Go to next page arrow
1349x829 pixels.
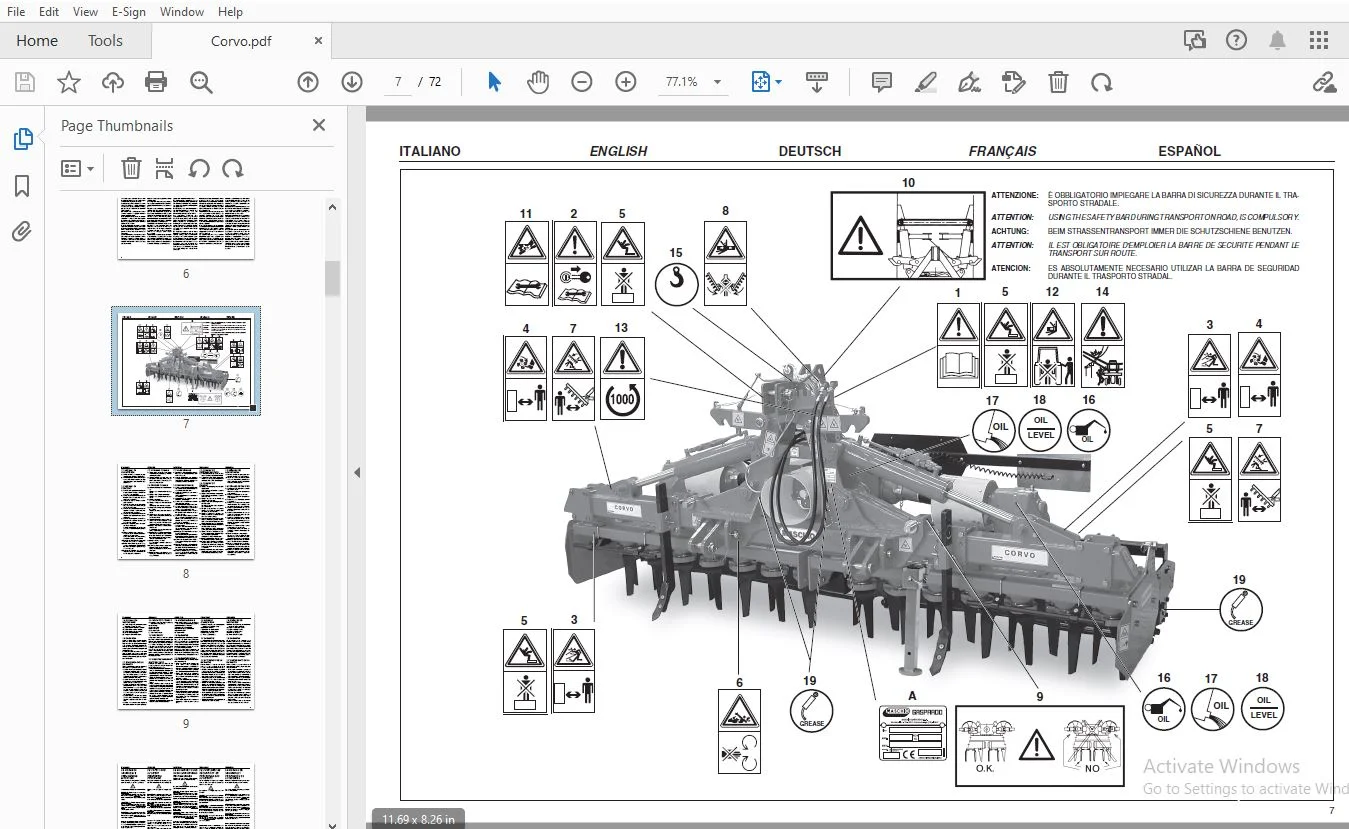[x=352, y=82]
